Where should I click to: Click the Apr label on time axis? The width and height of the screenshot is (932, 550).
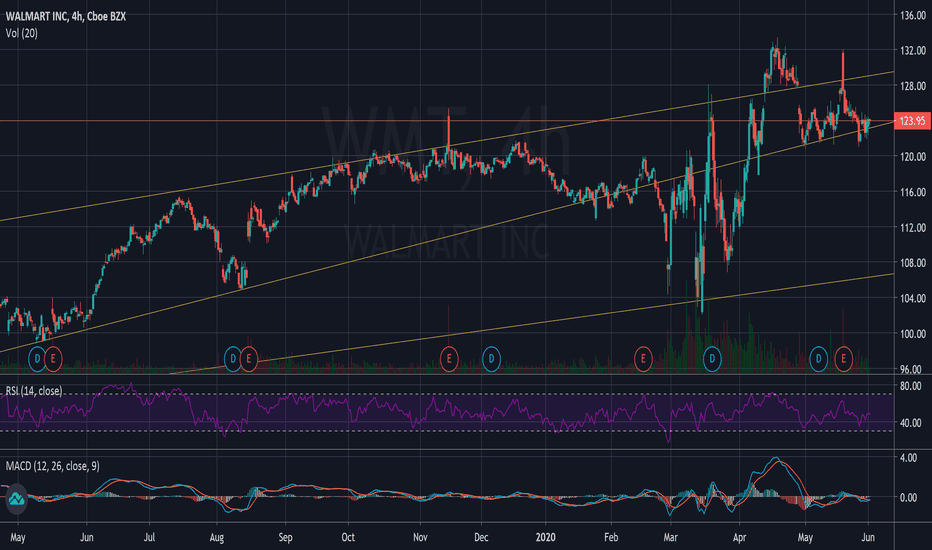coord(739,538)
